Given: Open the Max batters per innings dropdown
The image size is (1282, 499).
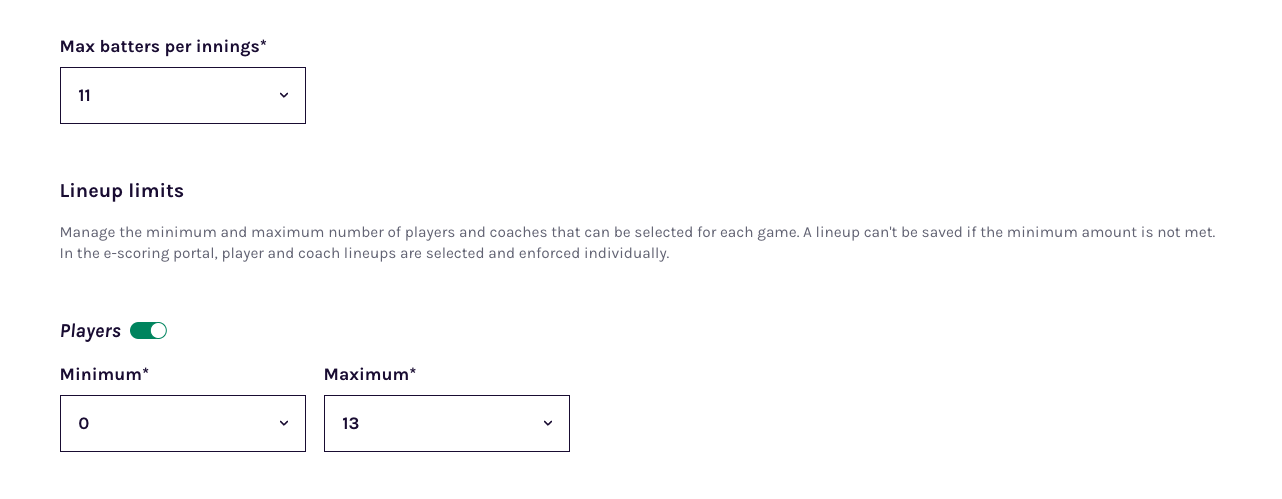Looking at the screenshot, I should tap(182, 95).
